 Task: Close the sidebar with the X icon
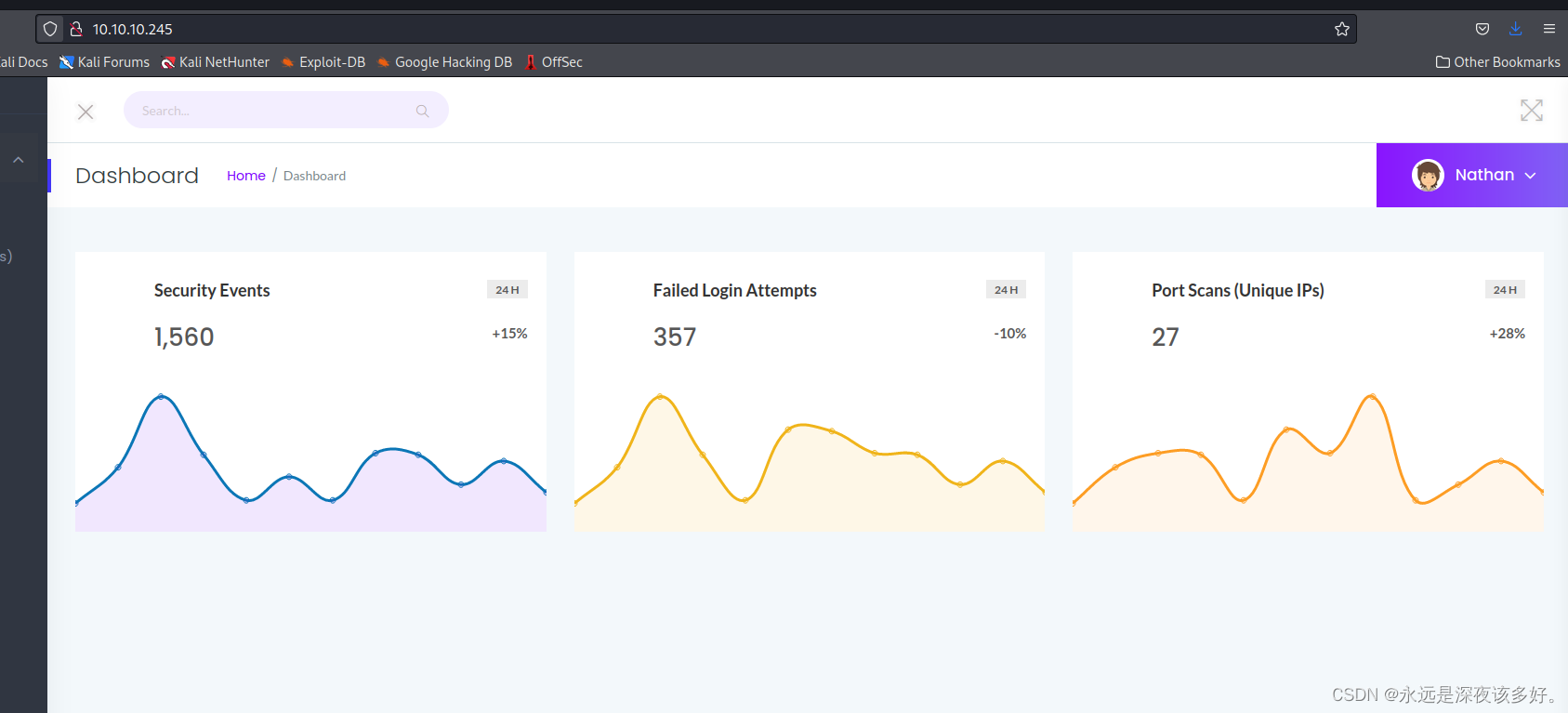(x=86, y=112)
